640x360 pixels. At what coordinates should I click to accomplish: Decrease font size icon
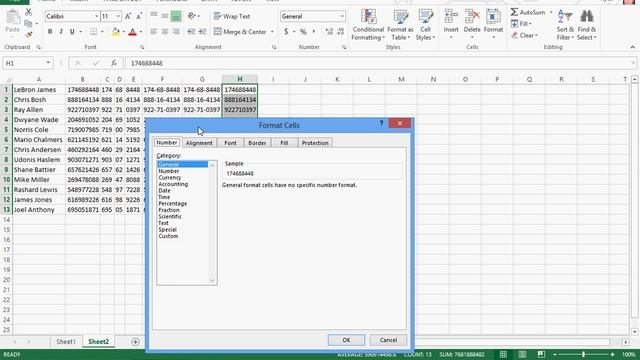point(139,16)
